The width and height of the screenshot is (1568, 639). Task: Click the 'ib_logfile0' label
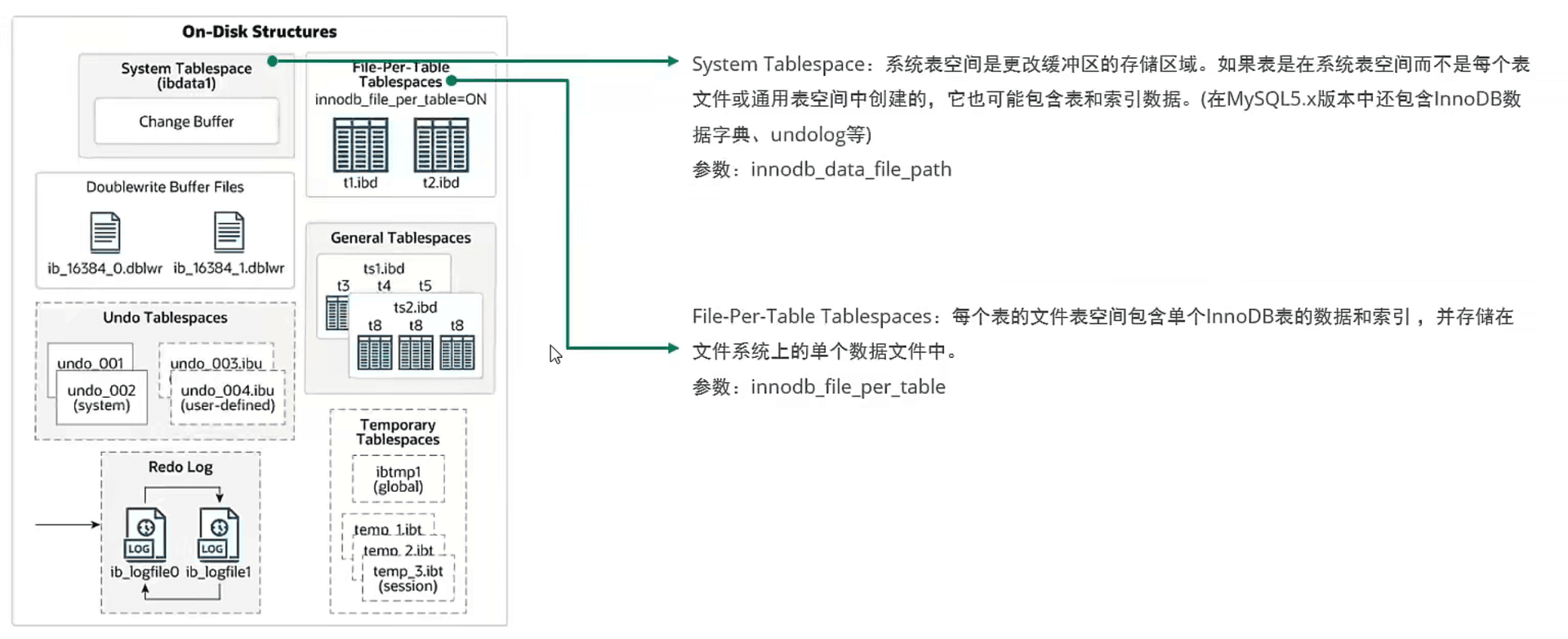coord(145,572)
